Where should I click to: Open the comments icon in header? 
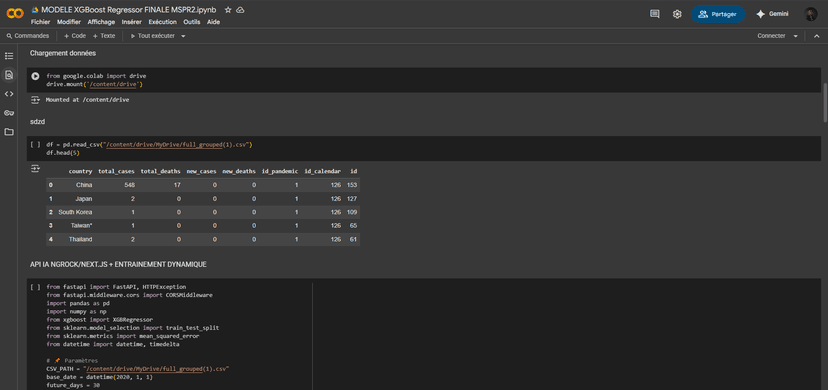(655, 14)
